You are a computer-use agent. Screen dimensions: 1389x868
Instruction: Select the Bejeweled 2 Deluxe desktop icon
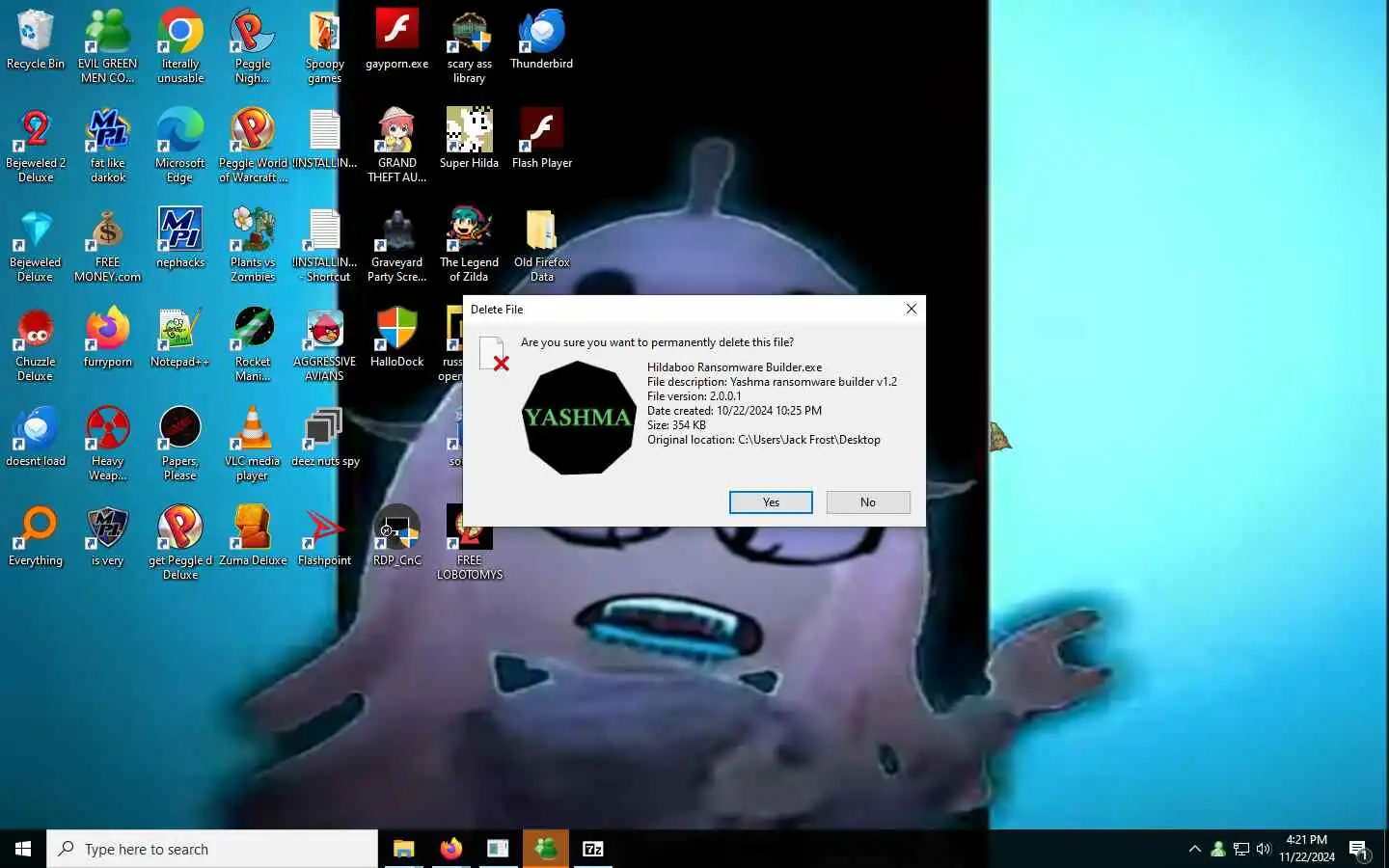point(36,146)
